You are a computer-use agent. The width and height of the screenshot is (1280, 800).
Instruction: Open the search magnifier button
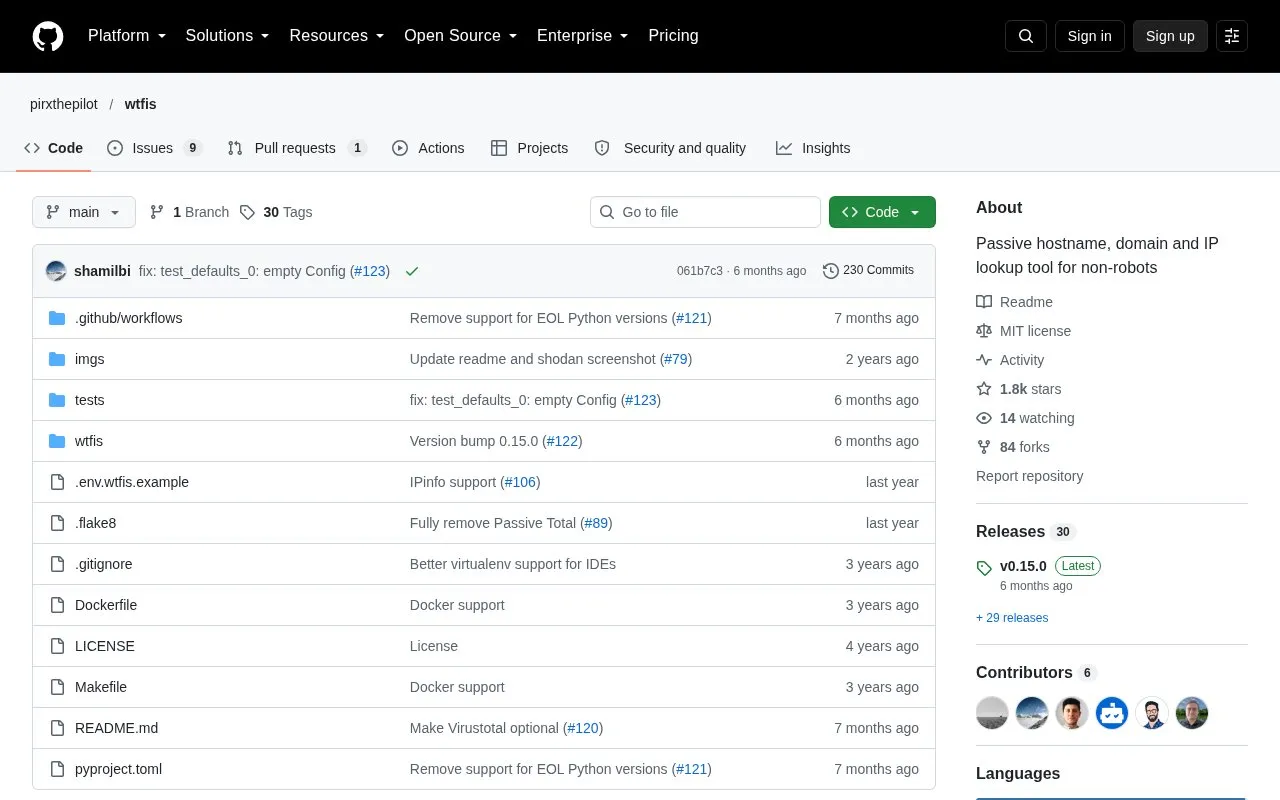coord(1026,36)
